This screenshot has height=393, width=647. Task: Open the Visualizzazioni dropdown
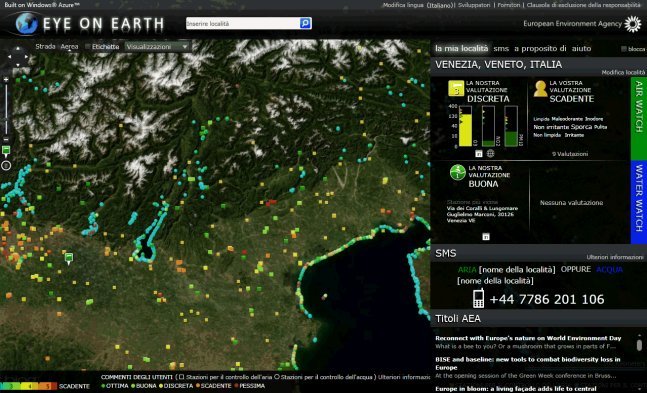(x=157, y=47)
